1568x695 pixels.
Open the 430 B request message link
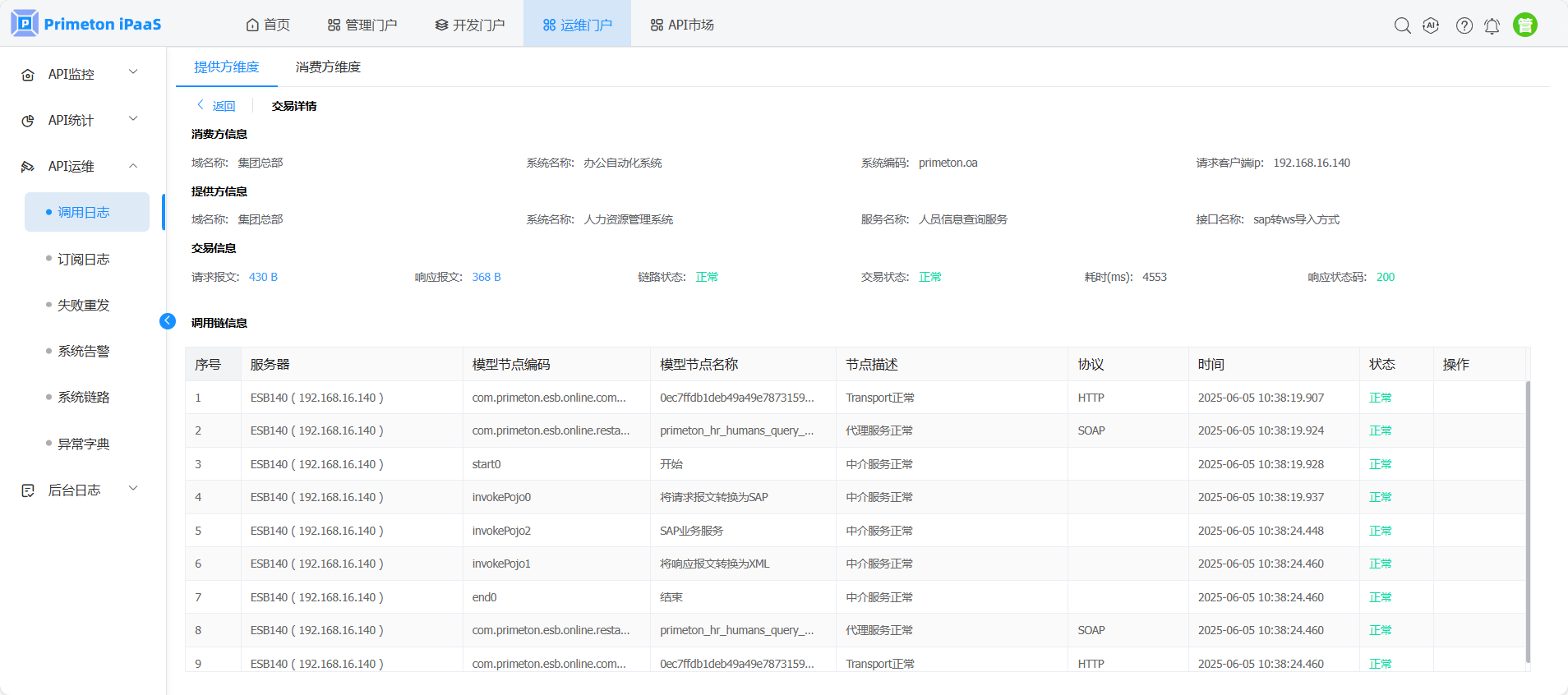(x=263, y=277)
